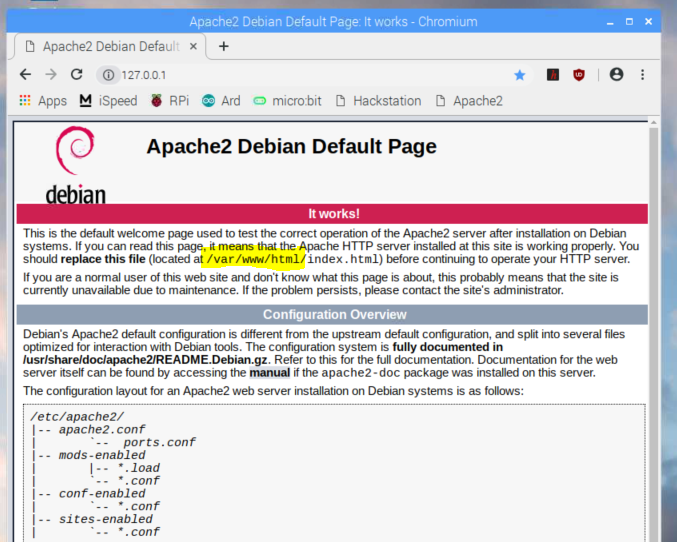Click the 'apache2.conf' entry in tree

tap(102, 430)
